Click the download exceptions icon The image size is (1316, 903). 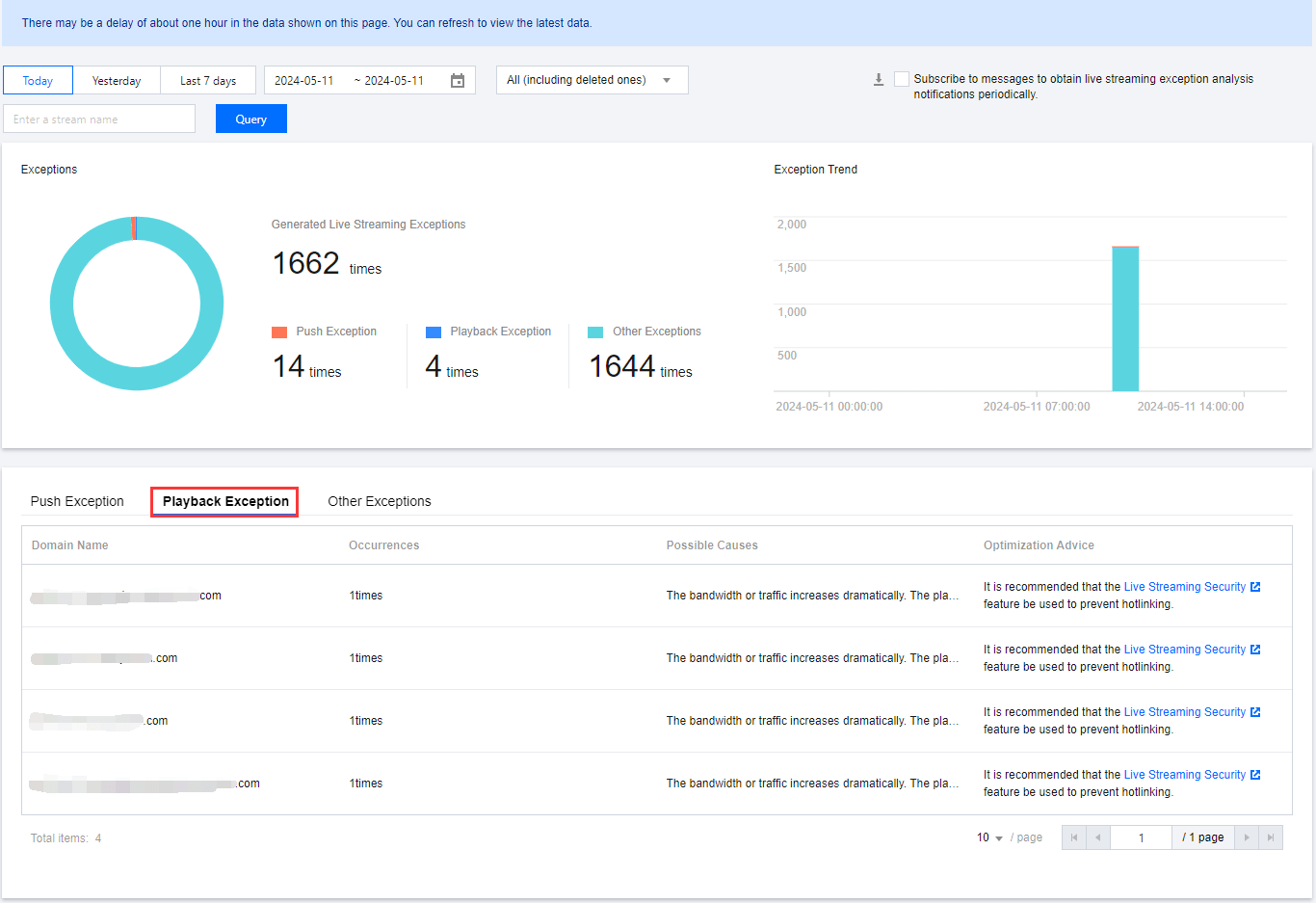coord(879,80)
